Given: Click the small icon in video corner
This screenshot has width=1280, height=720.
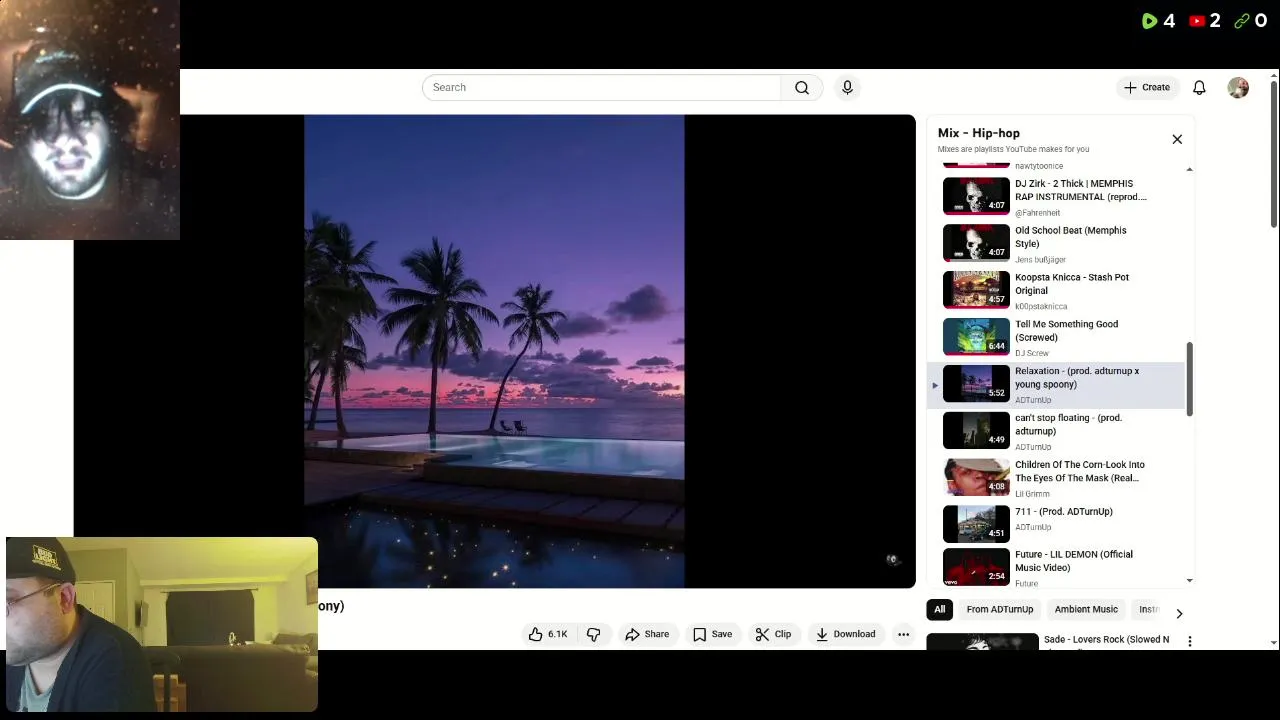Looking at the screenshot, I should [x=893, y=560].
